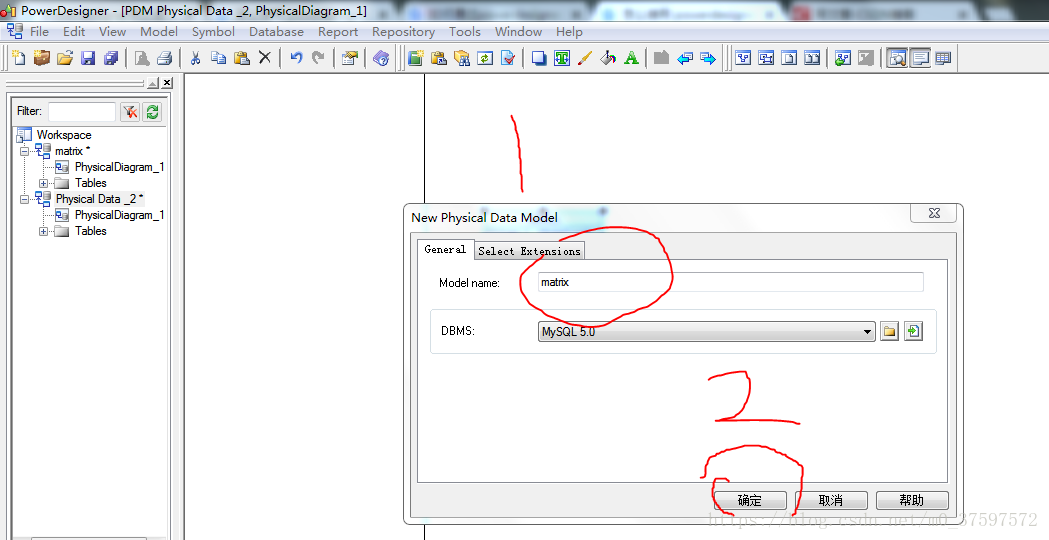Select PhysicalDiagram_1 under Physical Data _2
The height and width of the screenshot is (540, 1049).
point(119,215)
